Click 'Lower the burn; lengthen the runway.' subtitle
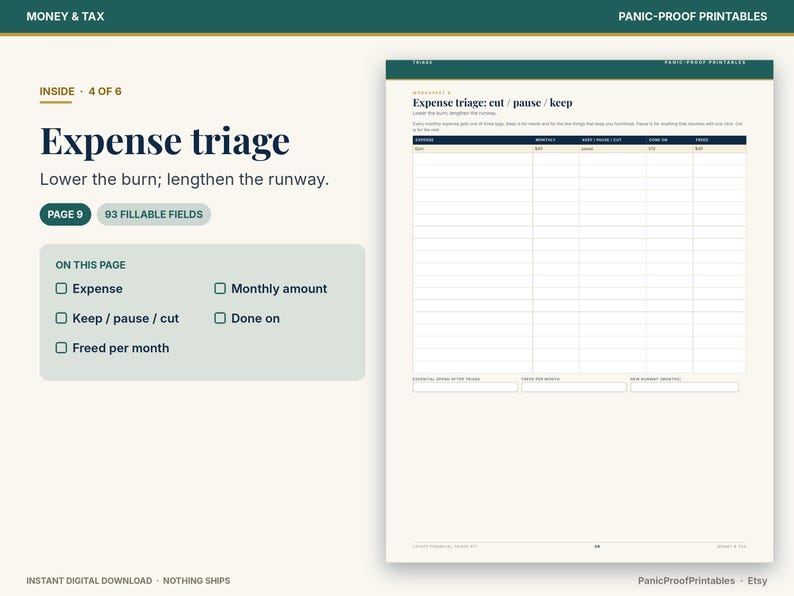794x596 pixels. (x=184, y=179)
